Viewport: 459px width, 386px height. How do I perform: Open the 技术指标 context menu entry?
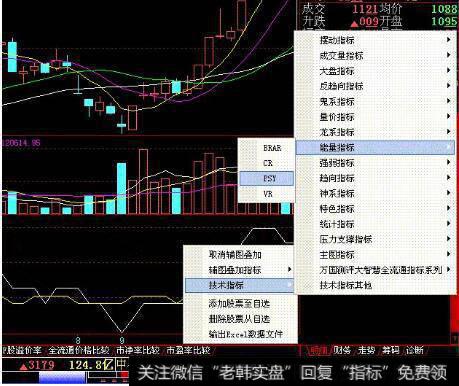[240, 285]
